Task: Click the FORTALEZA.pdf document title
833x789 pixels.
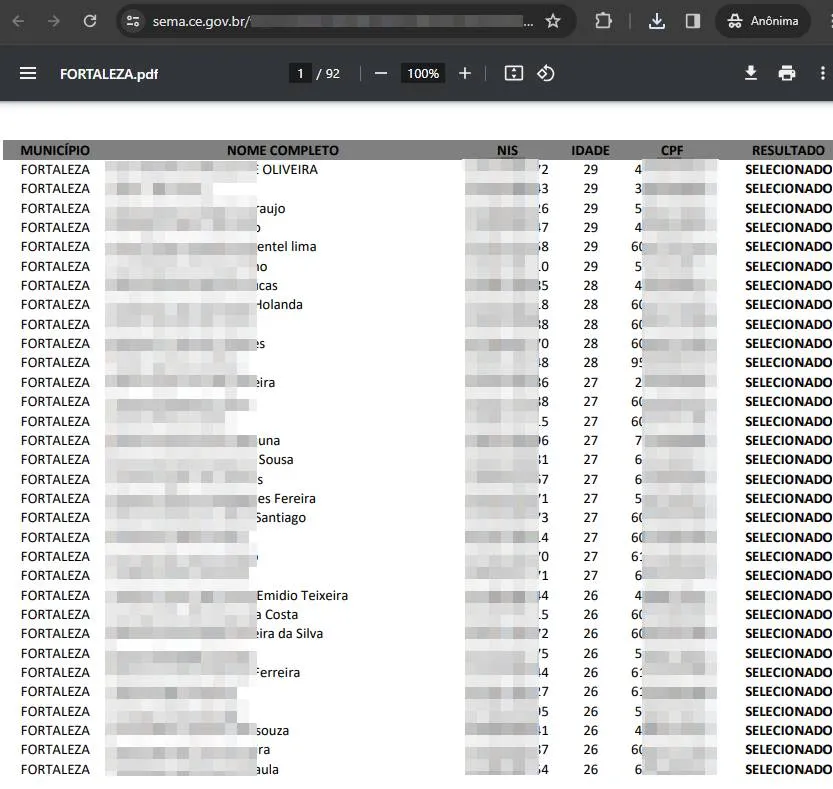Action: [x=109, y=74]
